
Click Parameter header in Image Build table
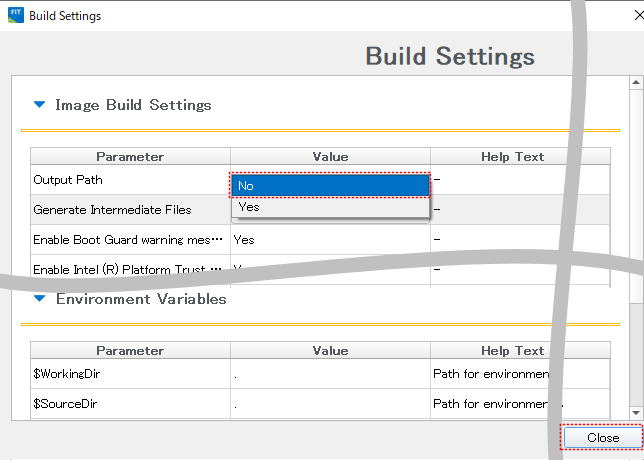pos(130,156)
